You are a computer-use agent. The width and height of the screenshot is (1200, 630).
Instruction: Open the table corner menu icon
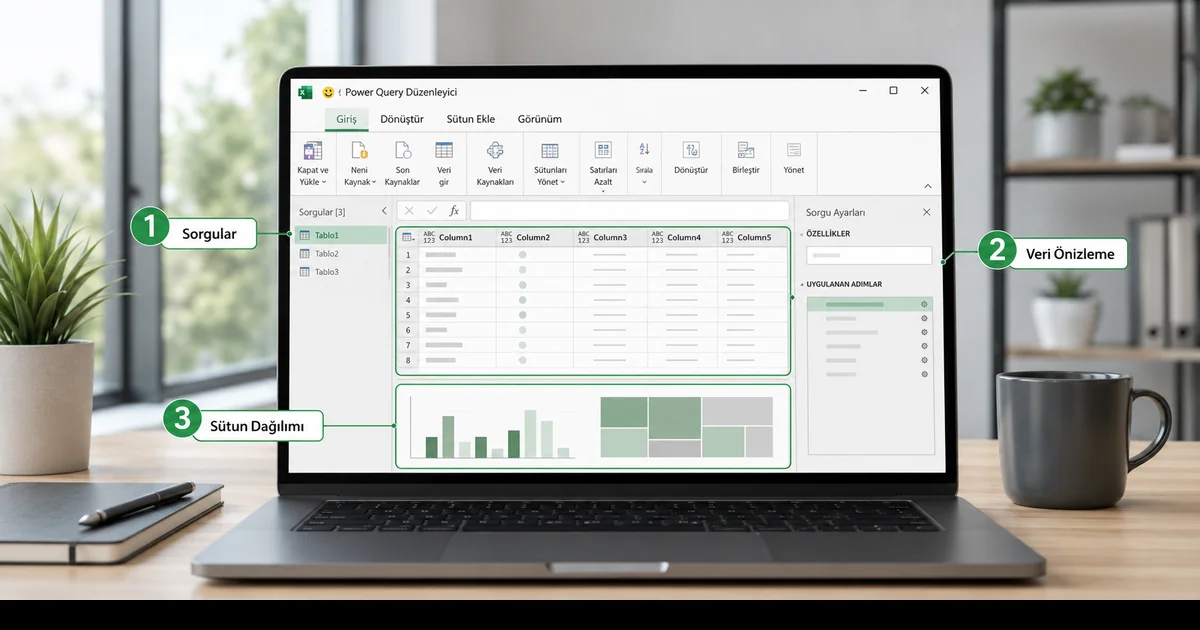(408, 238)
